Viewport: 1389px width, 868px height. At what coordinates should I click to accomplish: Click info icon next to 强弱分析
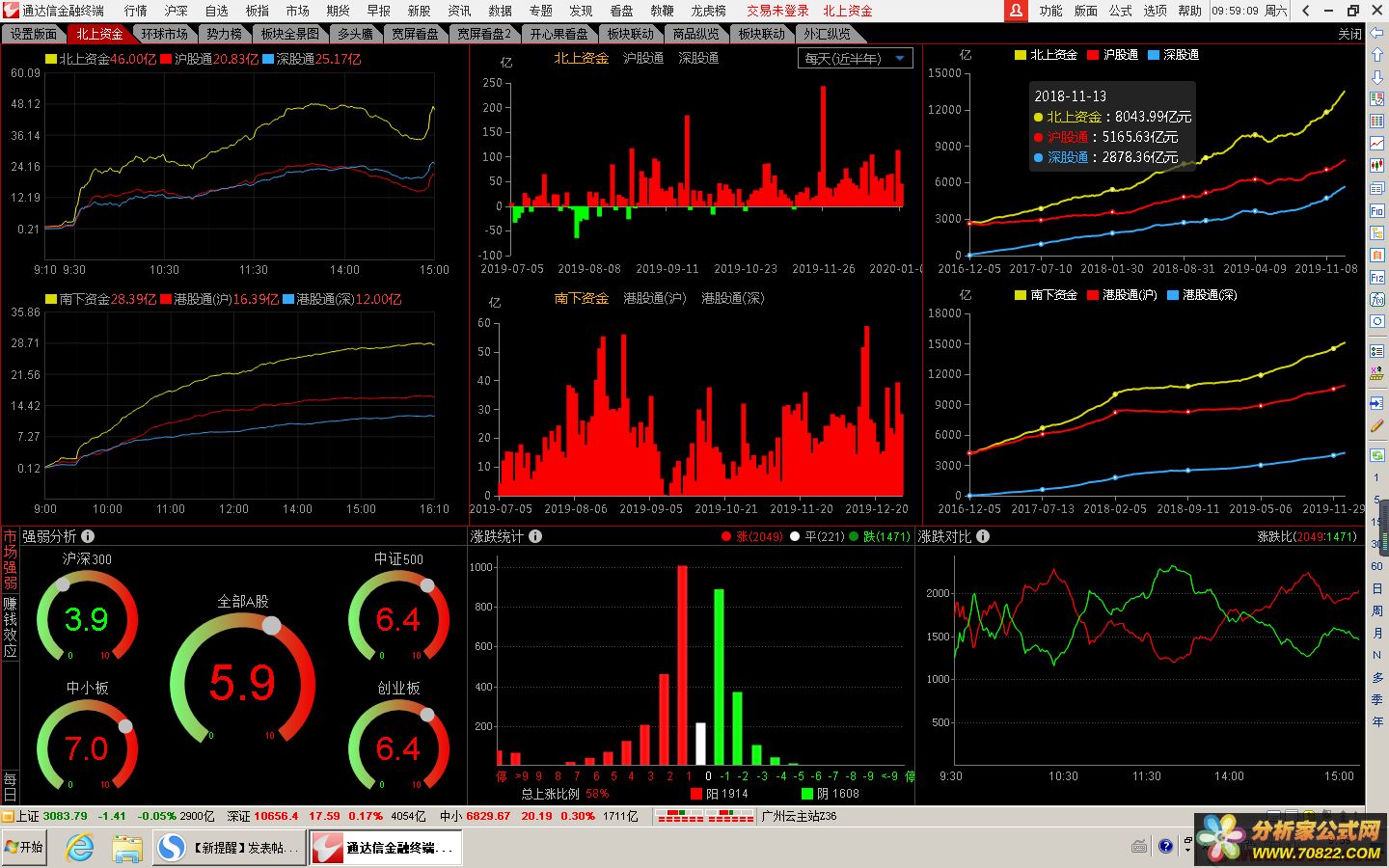88,536
